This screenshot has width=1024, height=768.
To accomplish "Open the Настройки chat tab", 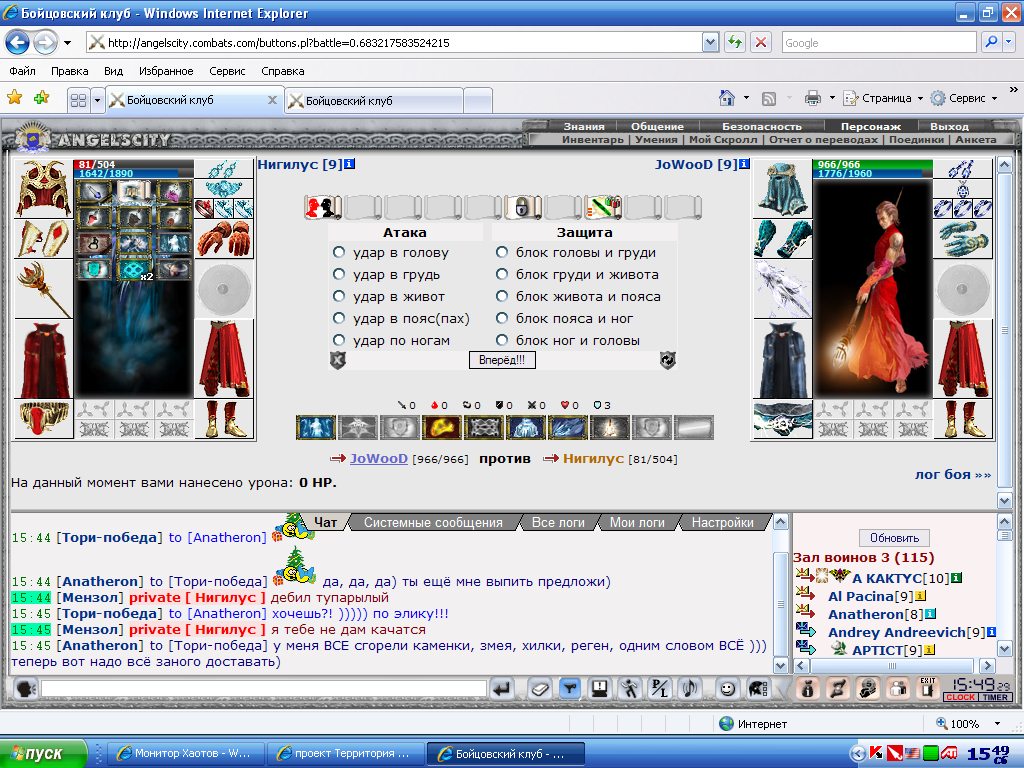I will 722,522.
